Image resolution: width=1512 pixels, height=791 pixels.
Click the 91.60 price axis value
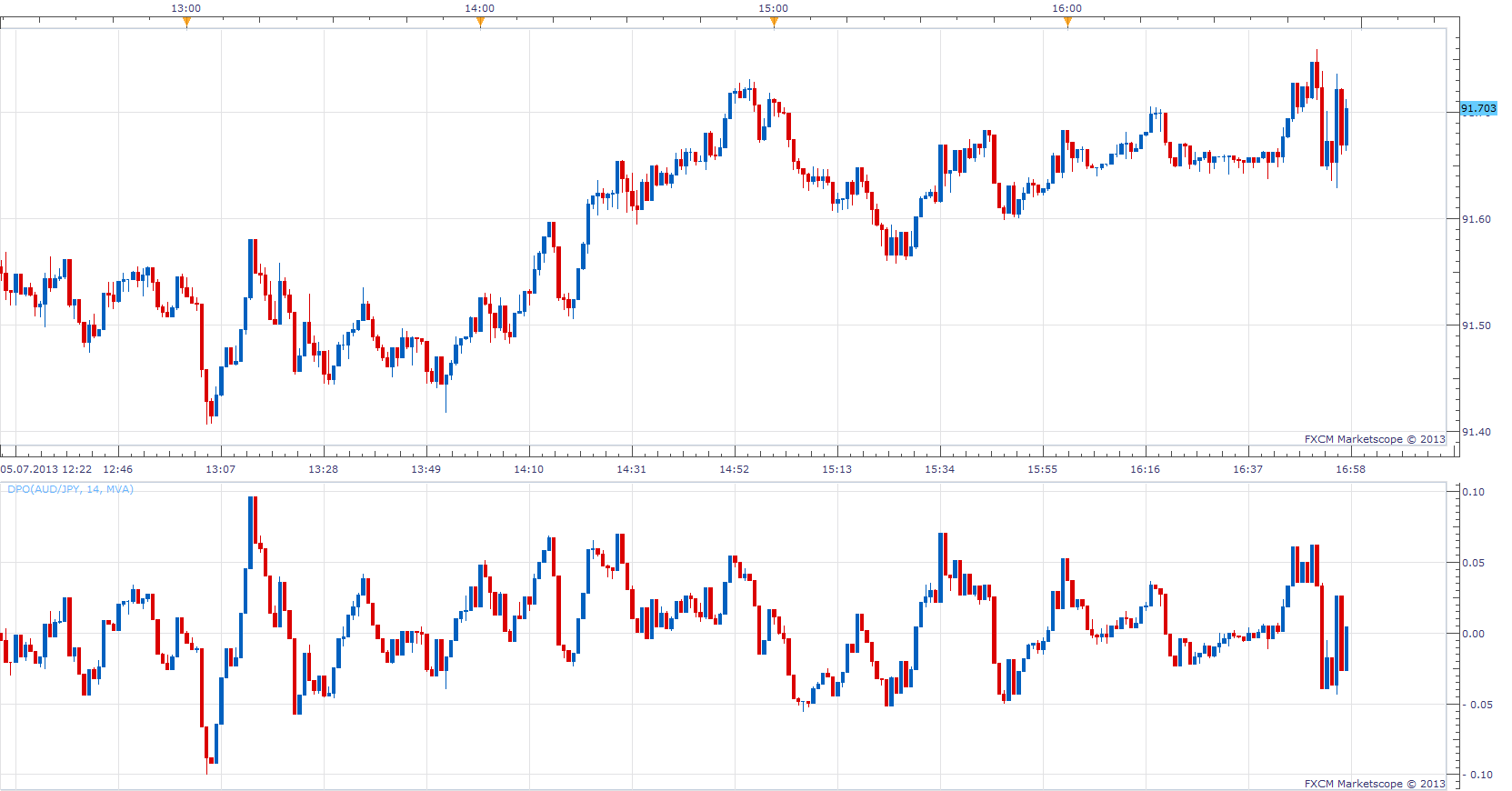pyautogui.click(x=1476, y=219)
